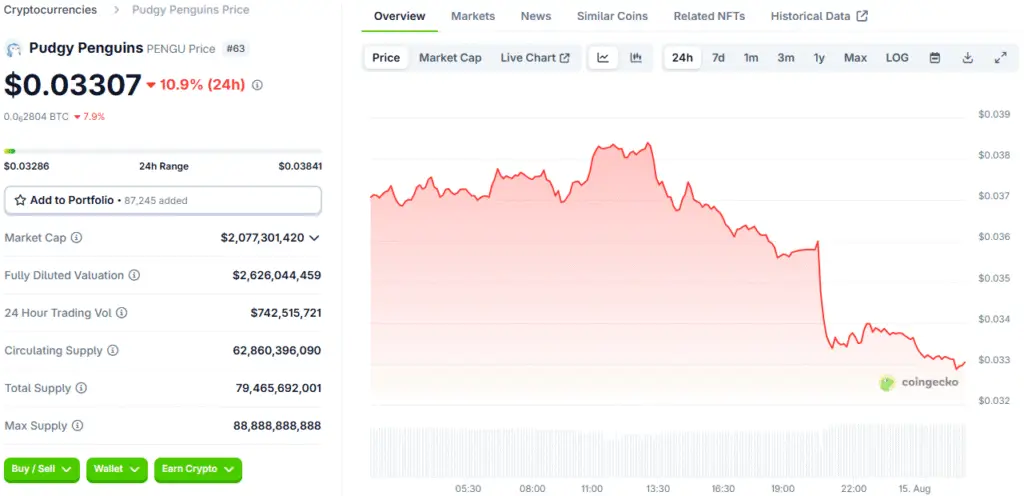Open the Max Supply info icon
This screenshot has width=1024, height=496.
78,426
